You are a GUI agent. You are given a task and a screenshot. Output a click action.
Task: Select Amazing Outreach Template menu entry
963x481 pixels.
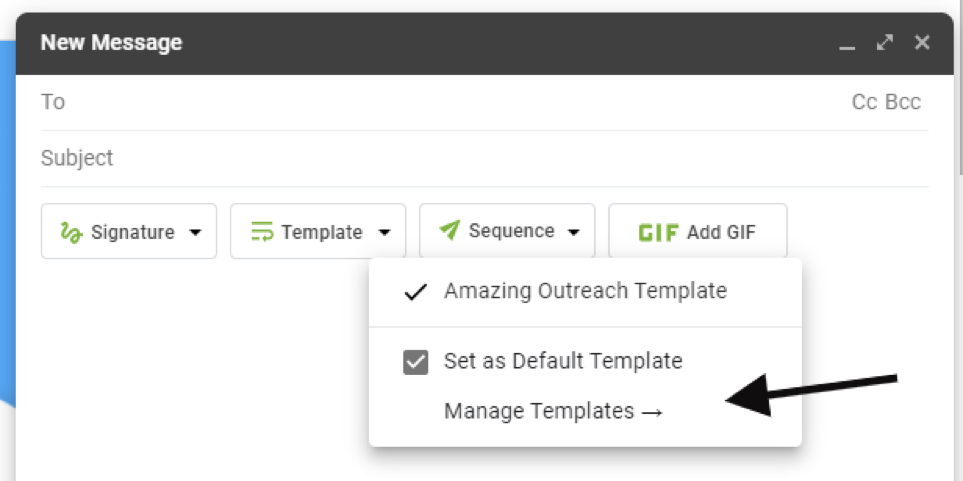click(585, 292)
